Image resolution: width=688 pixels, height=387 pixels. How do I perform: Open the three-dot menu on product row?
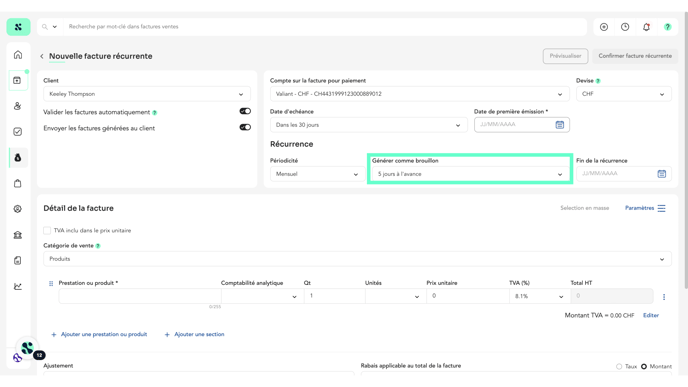[664, 297]
